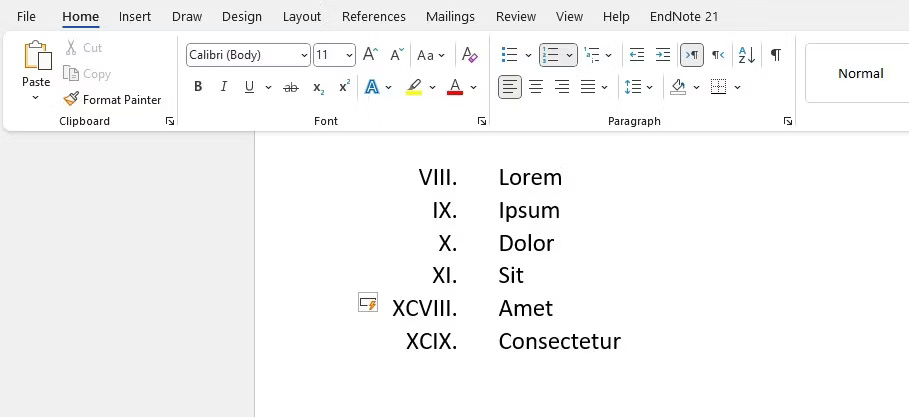
Task: Expand bullet library dropdown arrow
Action: (x=528, y=56)
